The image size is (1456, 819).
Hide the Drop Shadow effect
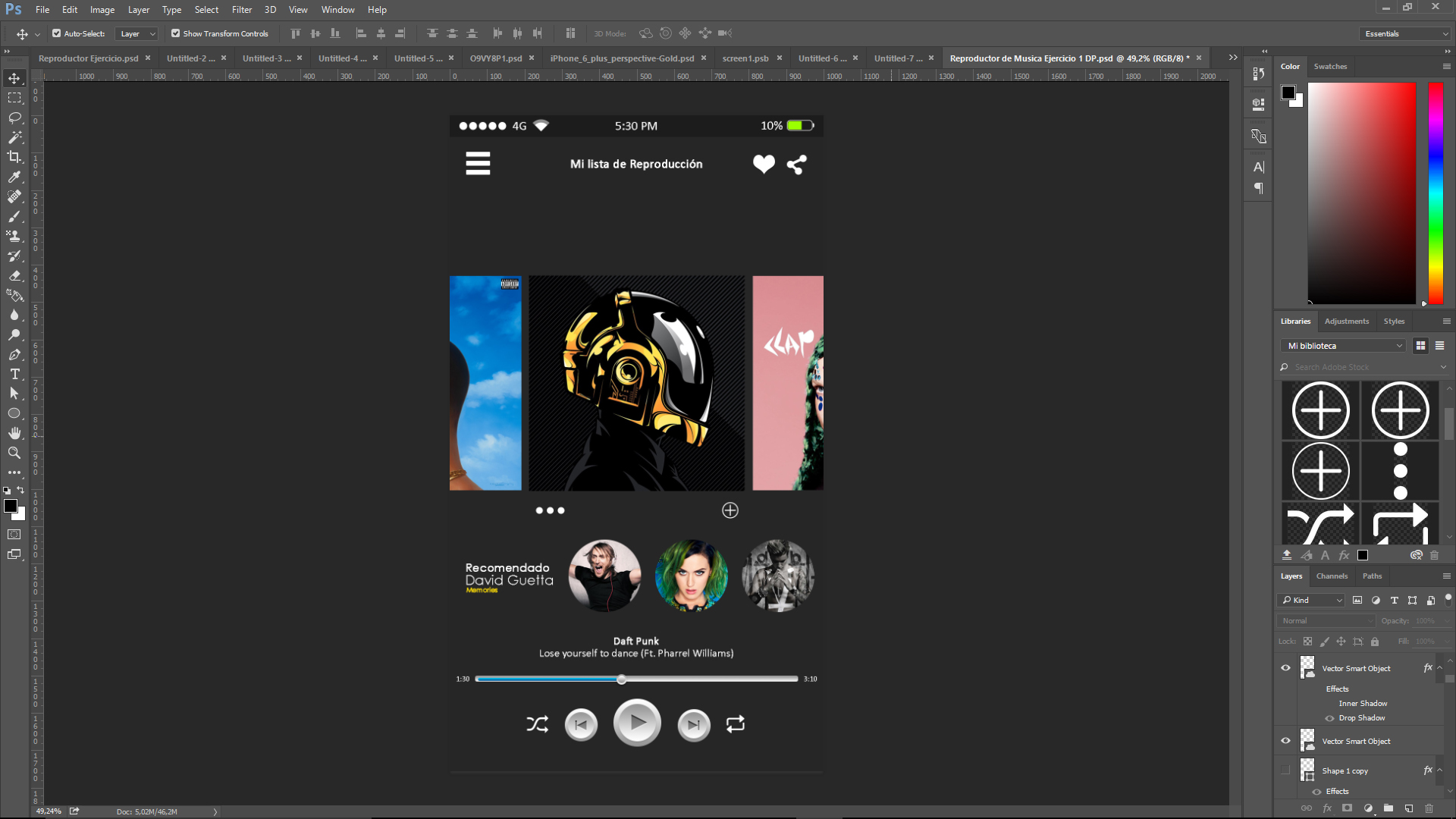1329,718
